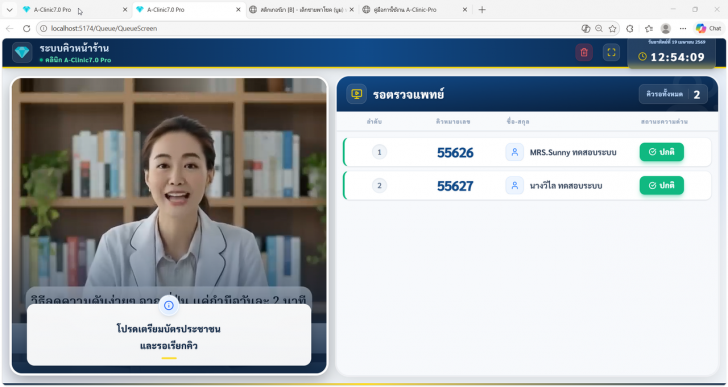
Task: Click queue number 55627
Action: (x=455, y=186)
